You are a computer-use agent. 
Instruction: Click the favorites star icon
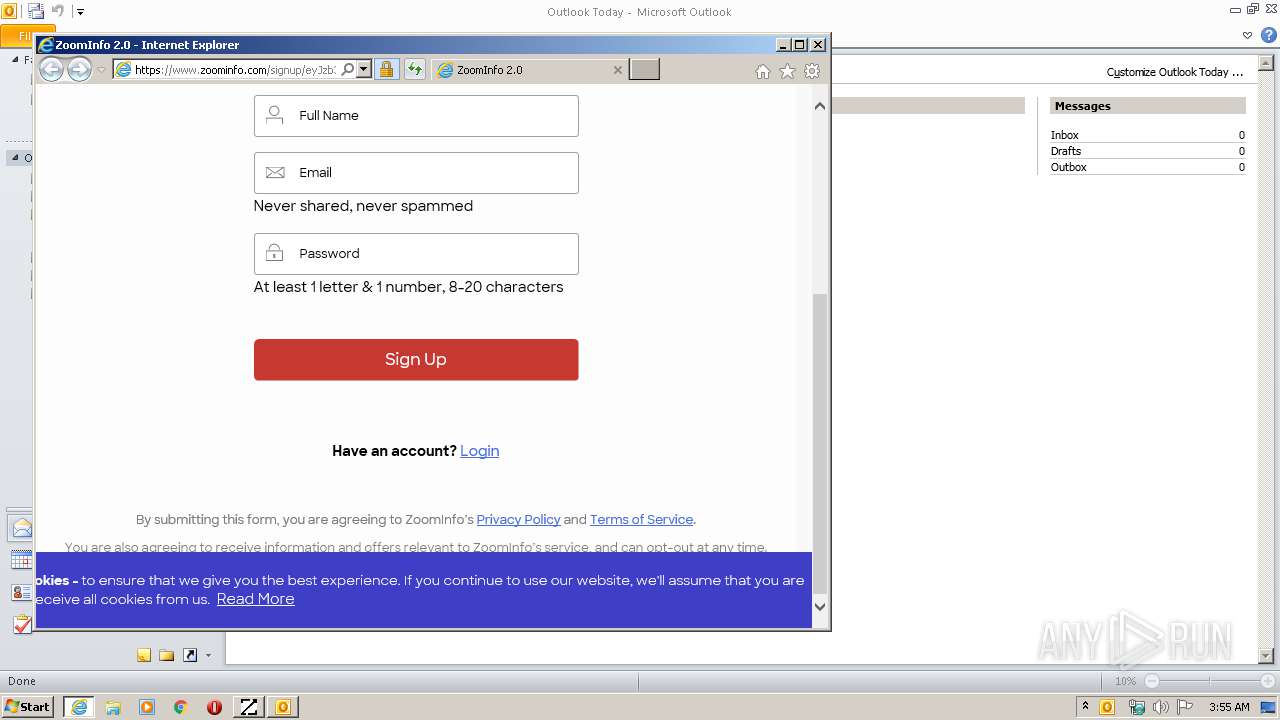pos(787,71)
